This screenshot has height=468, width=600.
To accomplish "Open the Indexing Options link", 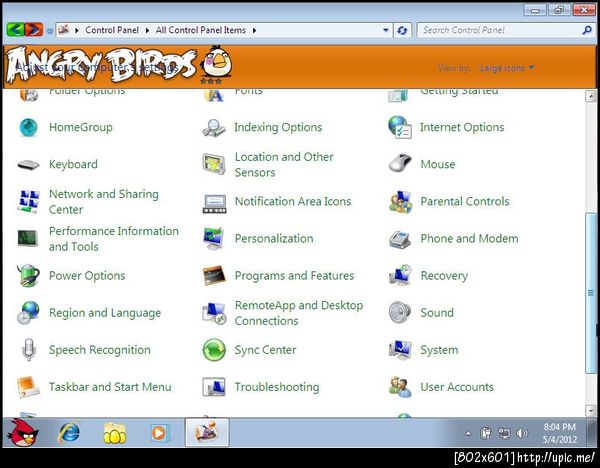I will tap(278, 127).
